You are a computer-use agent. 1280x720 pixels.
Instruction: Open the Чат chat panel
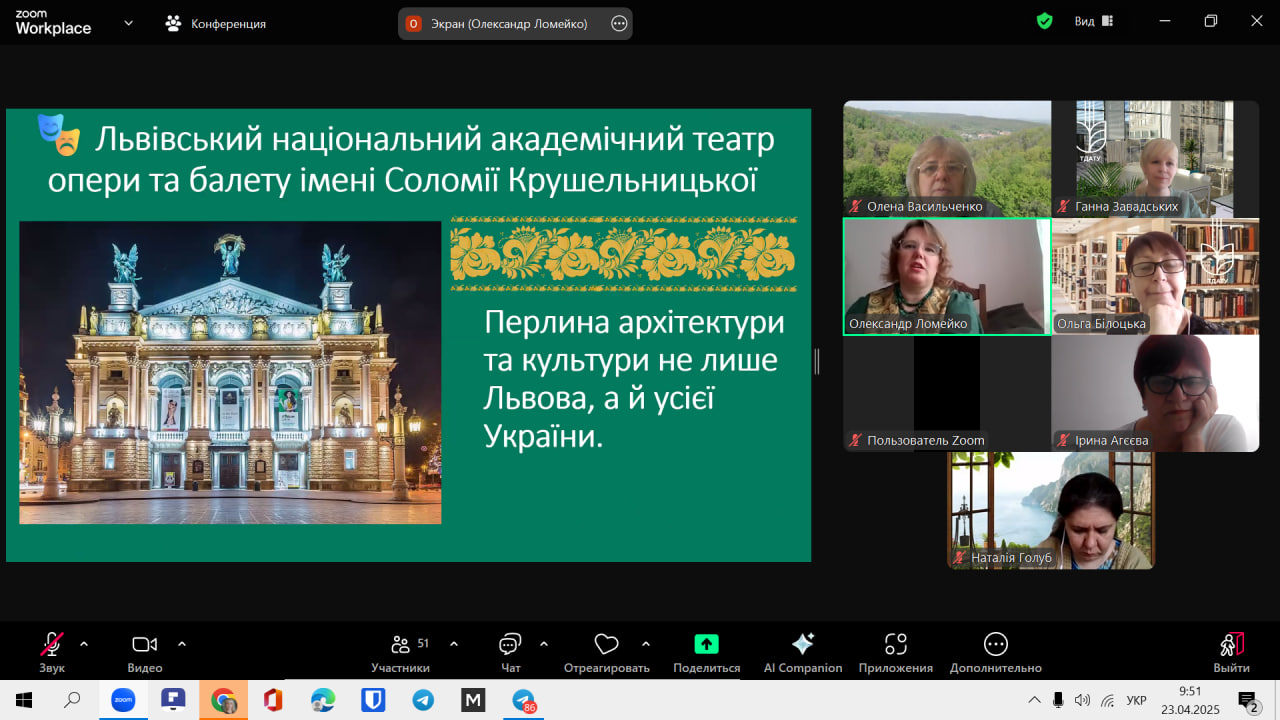click(x=510, y=645)
